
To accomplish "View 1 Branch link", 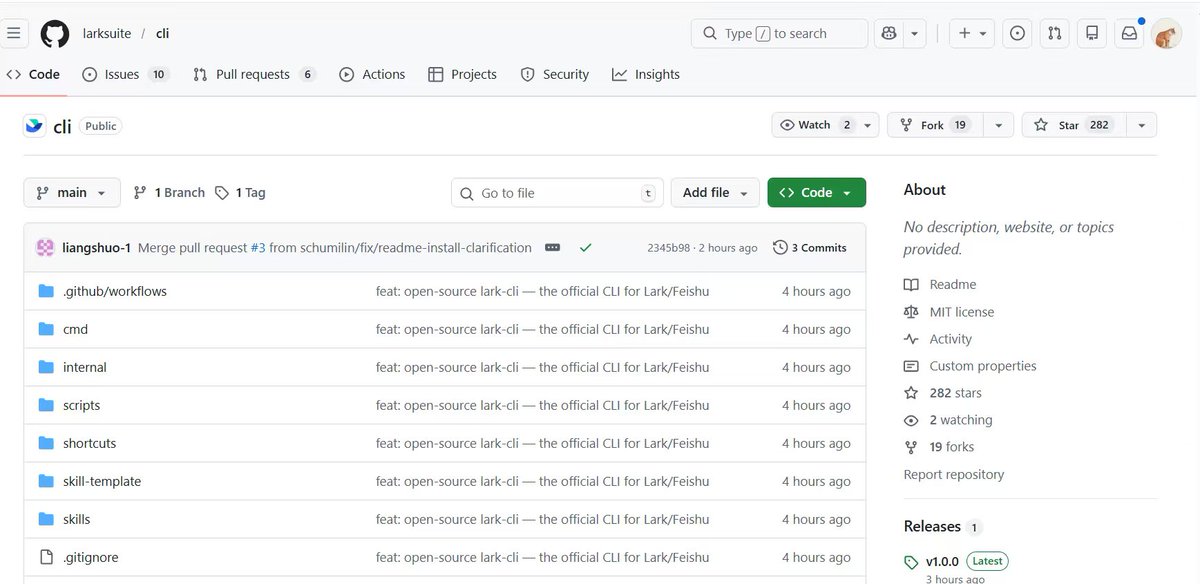I will 169,193.
